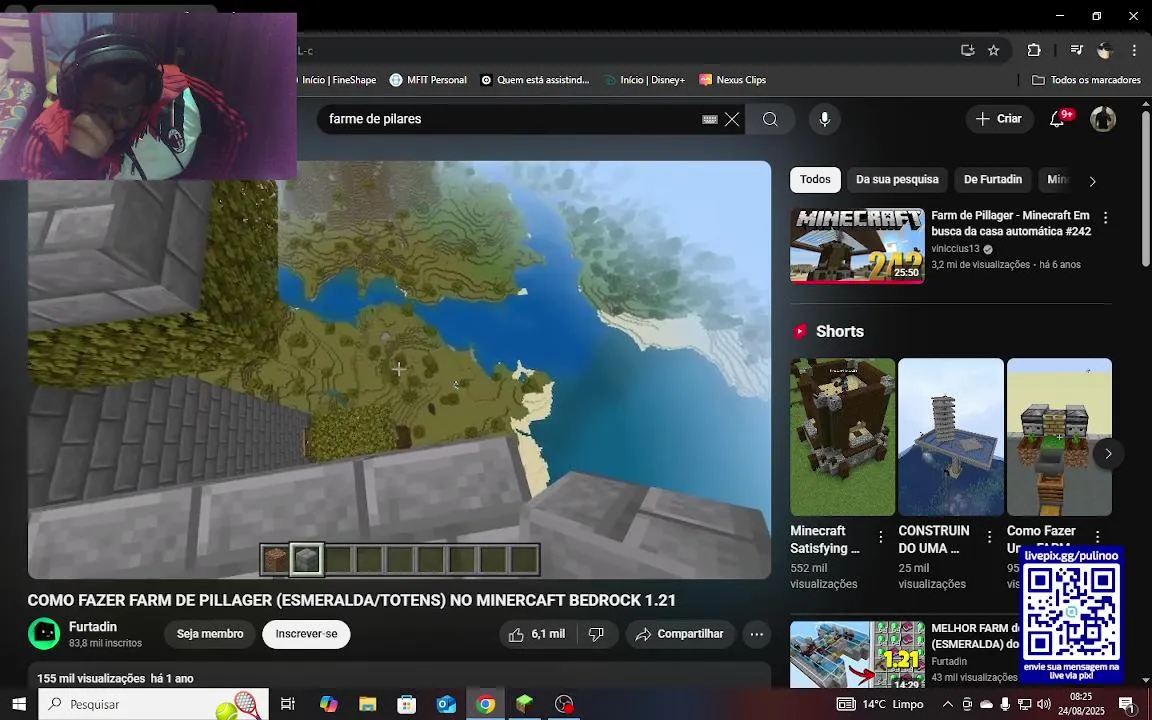The height and width of the screenshot is (720, 1152).
Task: Open the Quem está assistind... bookmark
Action: [x=535, y=79]
